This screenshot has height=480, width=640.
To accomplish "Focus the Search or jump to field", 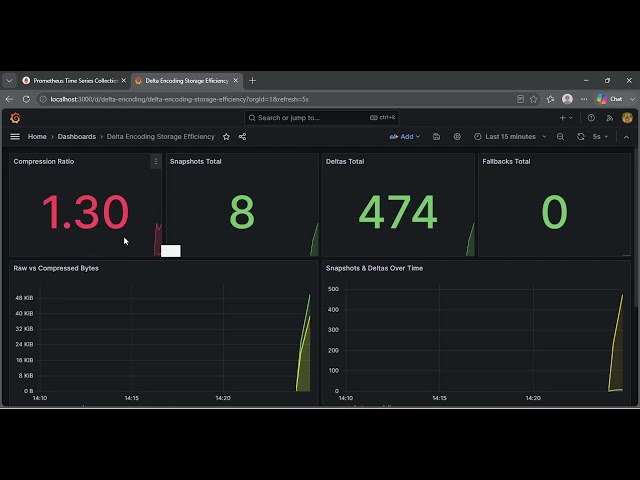I will (x=321, y=118).
